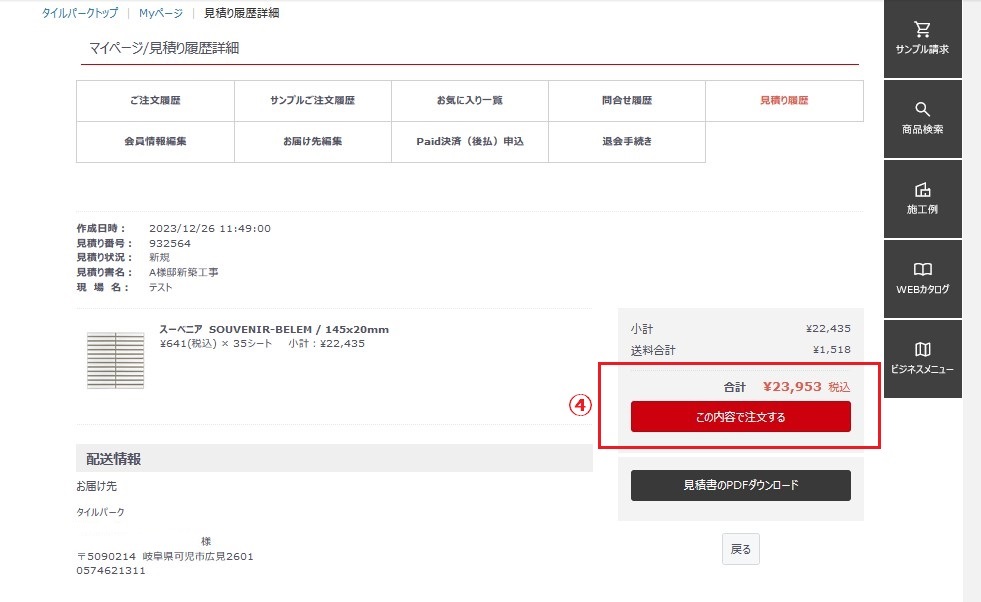
Task: Click the この内容で注文する order button
Action: (x=740, y=417)
